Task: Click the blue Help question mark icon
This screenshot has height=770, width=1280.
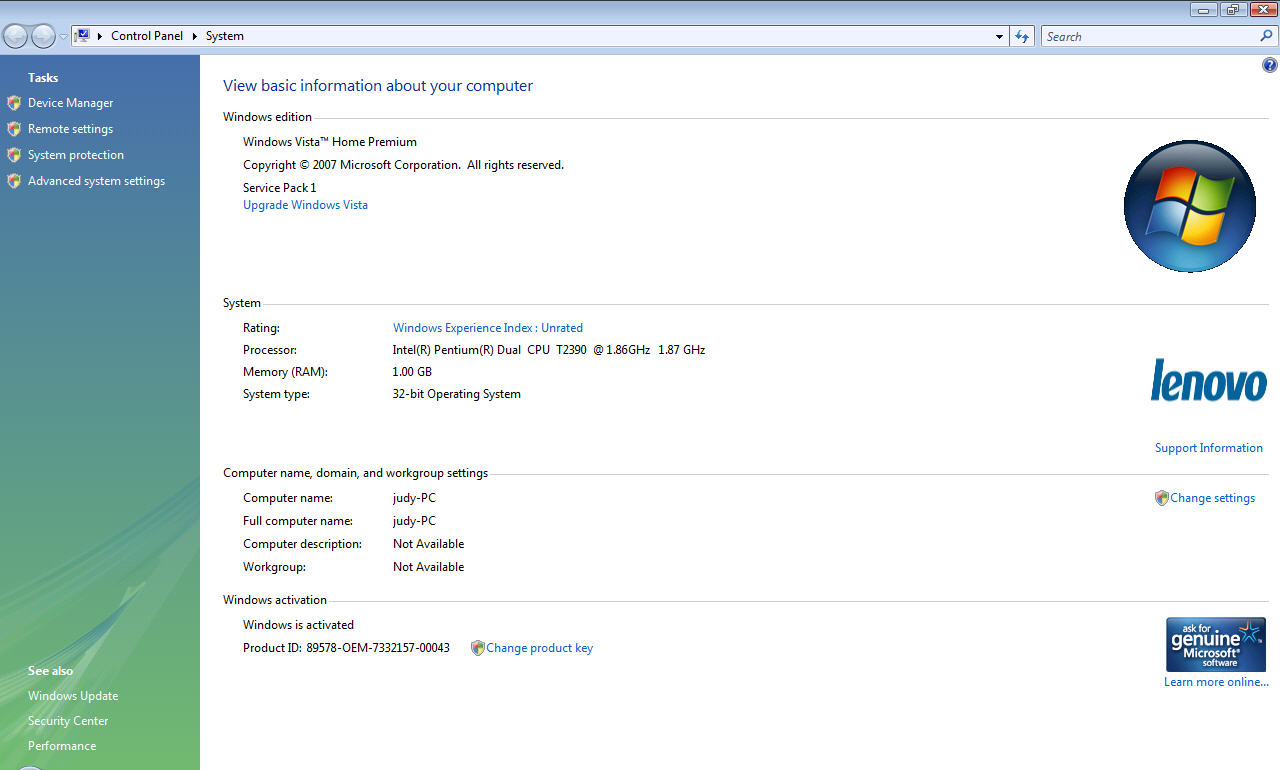Action: (1269, 66)
